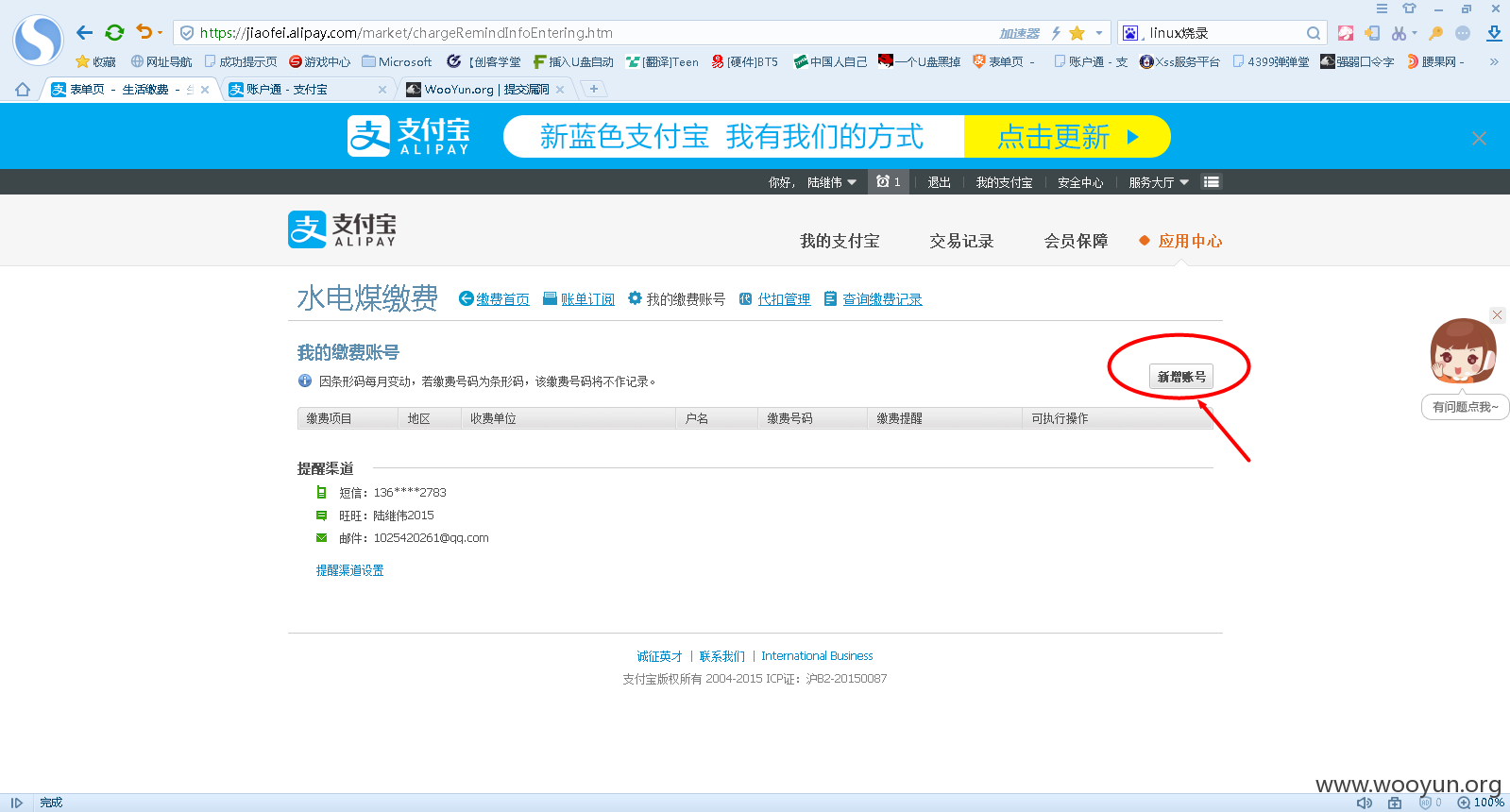Viewport: 1510px width, 812px height.
Task: Open the 收藏 bookmarks button
Action: tap(95, 62)
